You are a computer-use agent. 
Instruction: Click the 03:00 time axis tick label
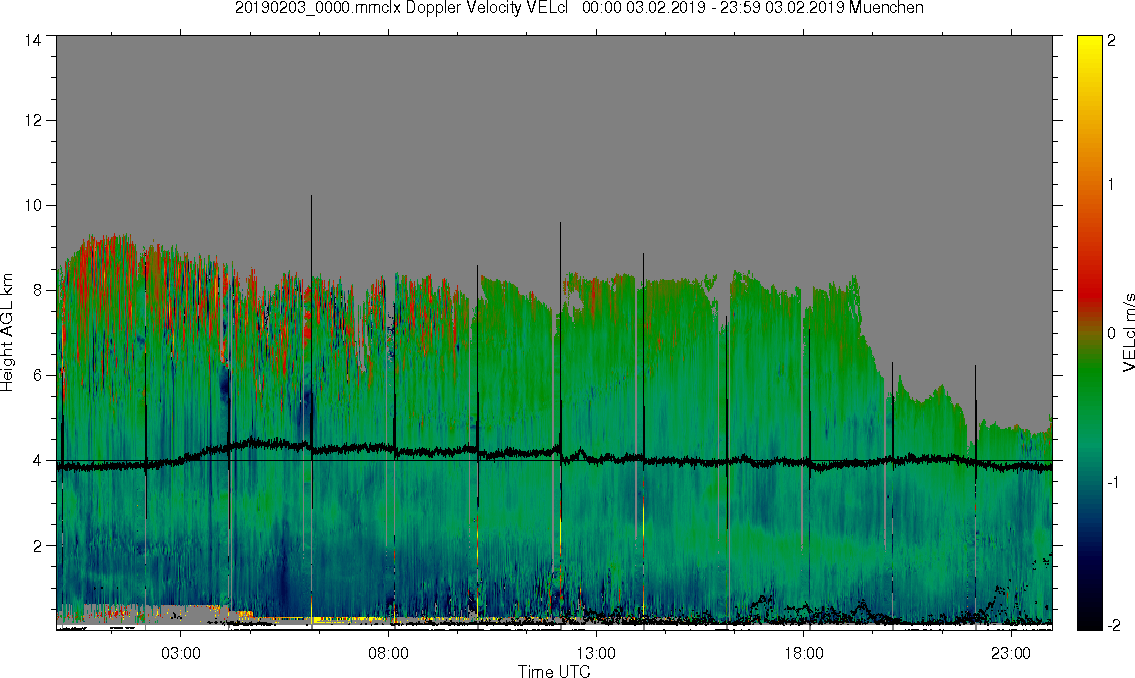click(x=180, y=653)
